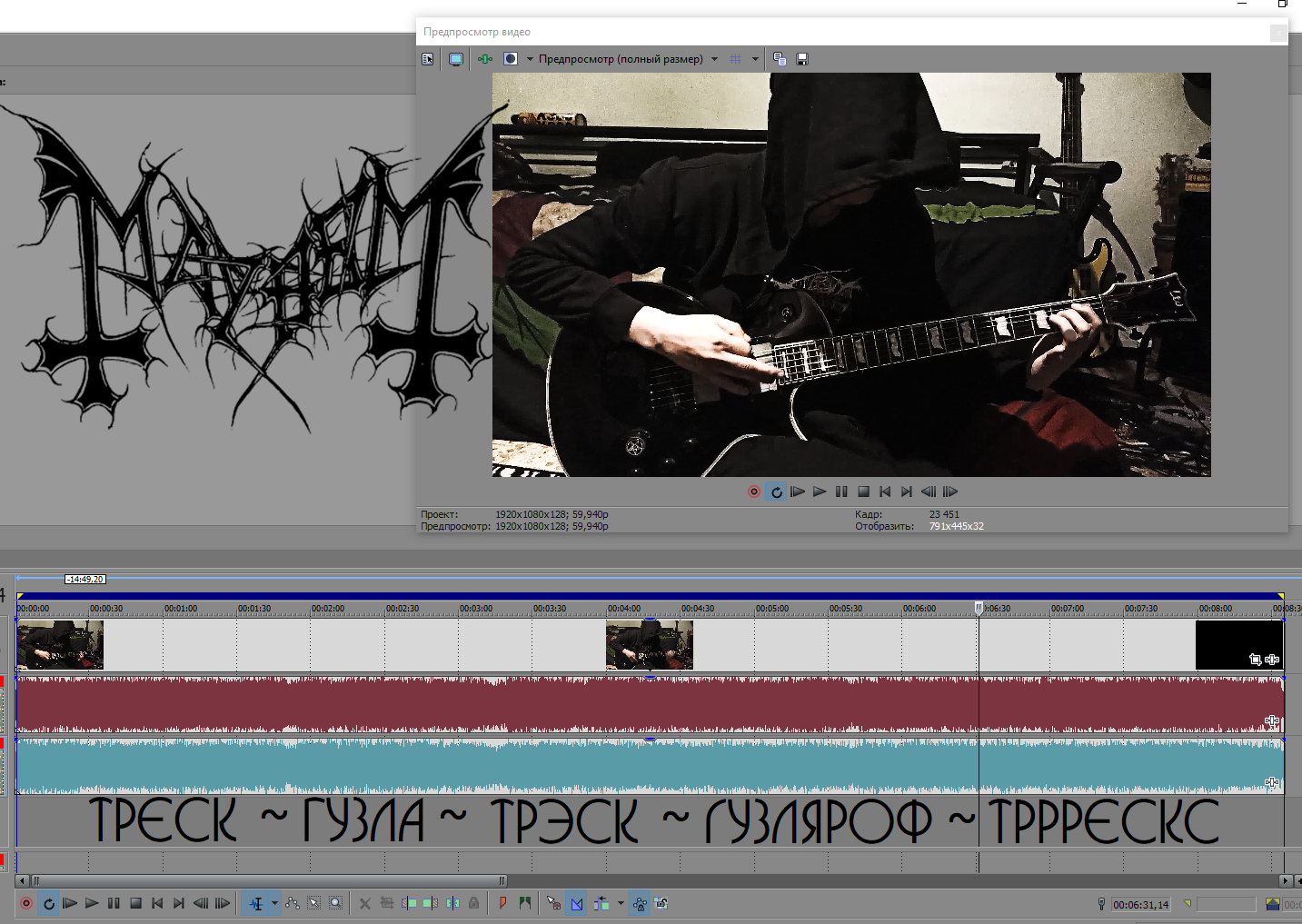Click the cursor position field showing 00:06:31,14

pos(1141,904)
